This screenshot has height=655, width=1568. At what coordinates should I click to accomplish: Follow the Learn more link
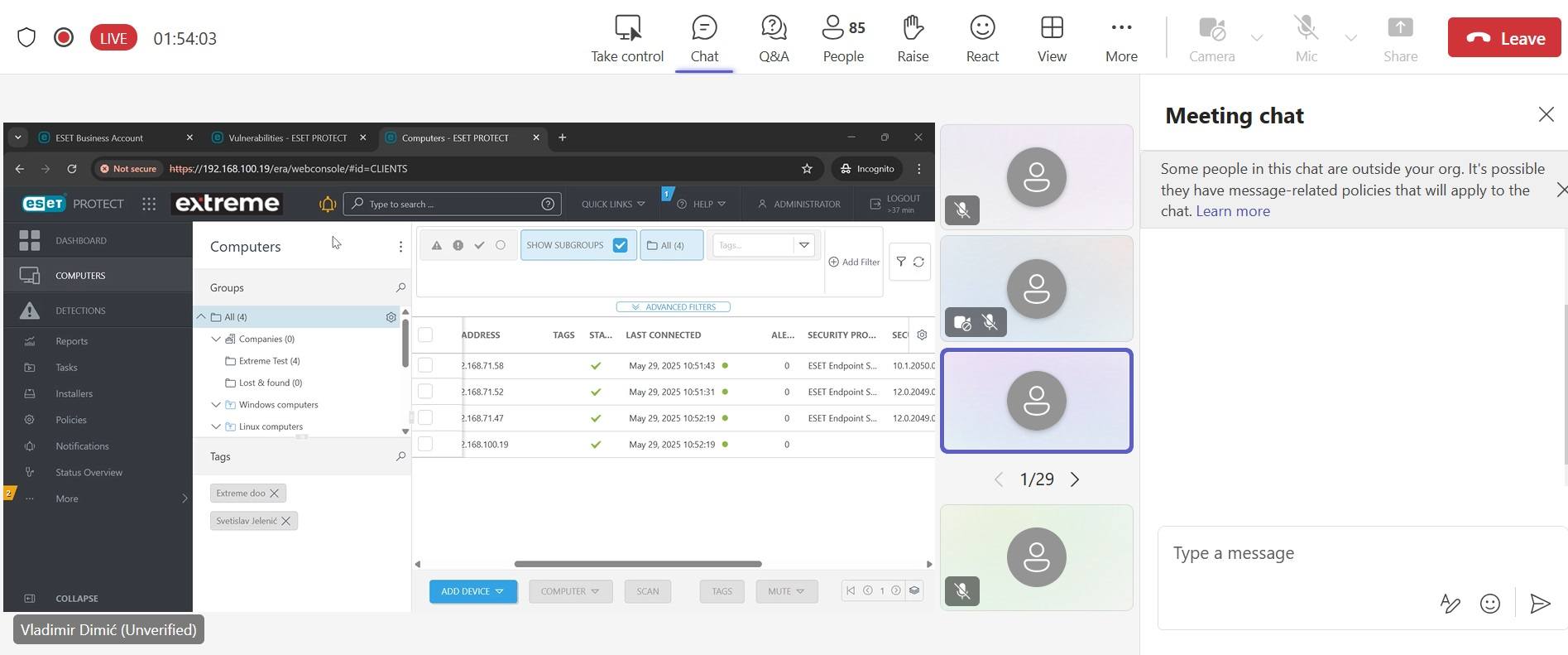click(1232, 211)
